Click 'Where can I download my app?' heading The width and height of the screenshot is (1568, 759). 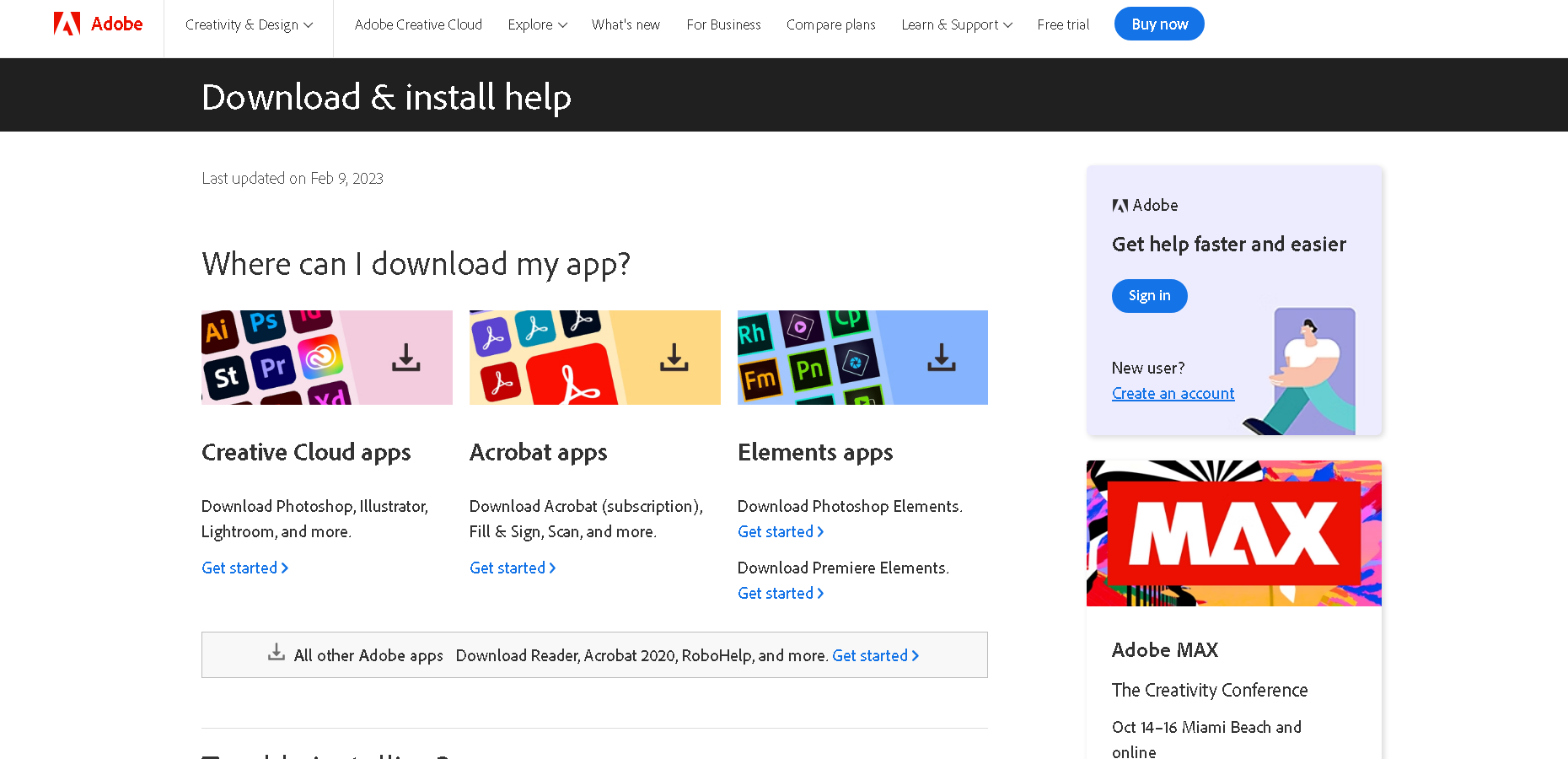tap(416, 265)
